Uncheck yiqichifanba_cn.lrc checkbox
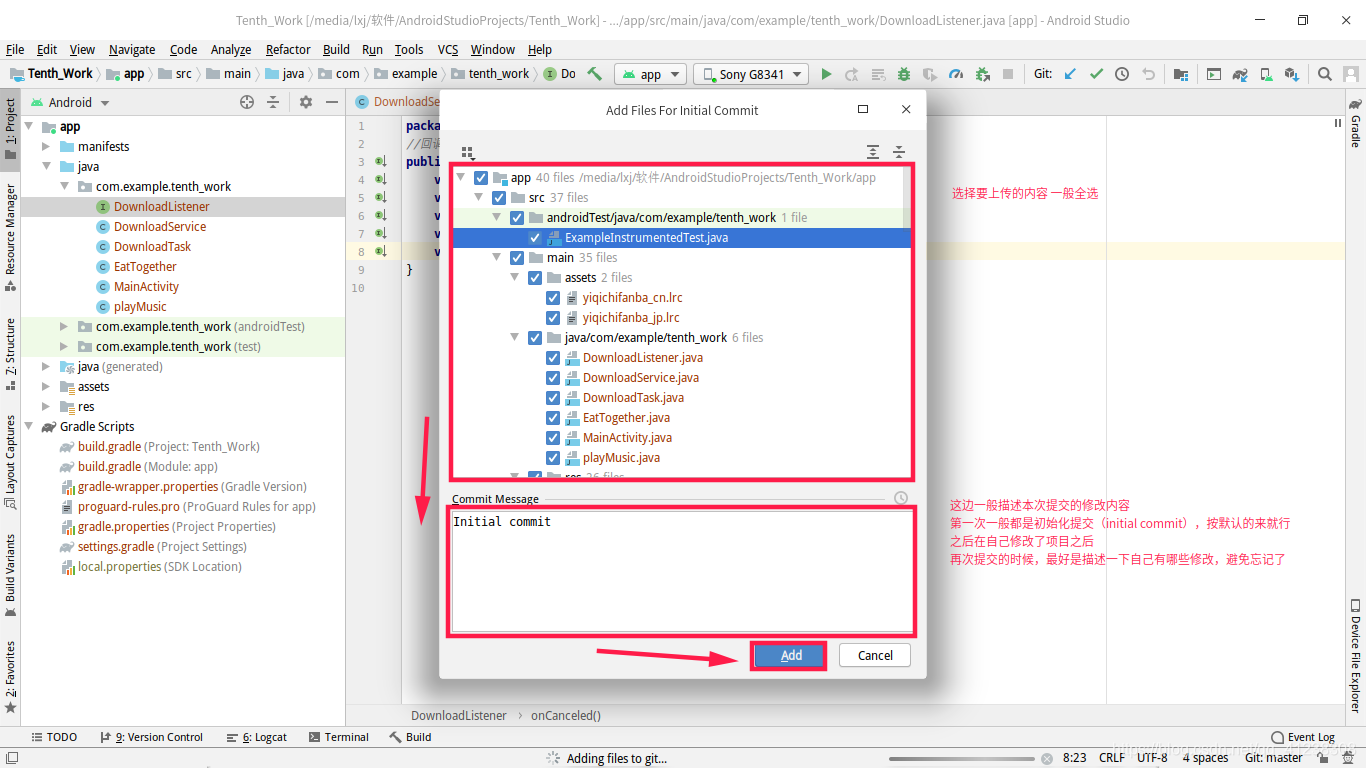This screenshot has width=1366, height=768. click(x=553, y=298)
